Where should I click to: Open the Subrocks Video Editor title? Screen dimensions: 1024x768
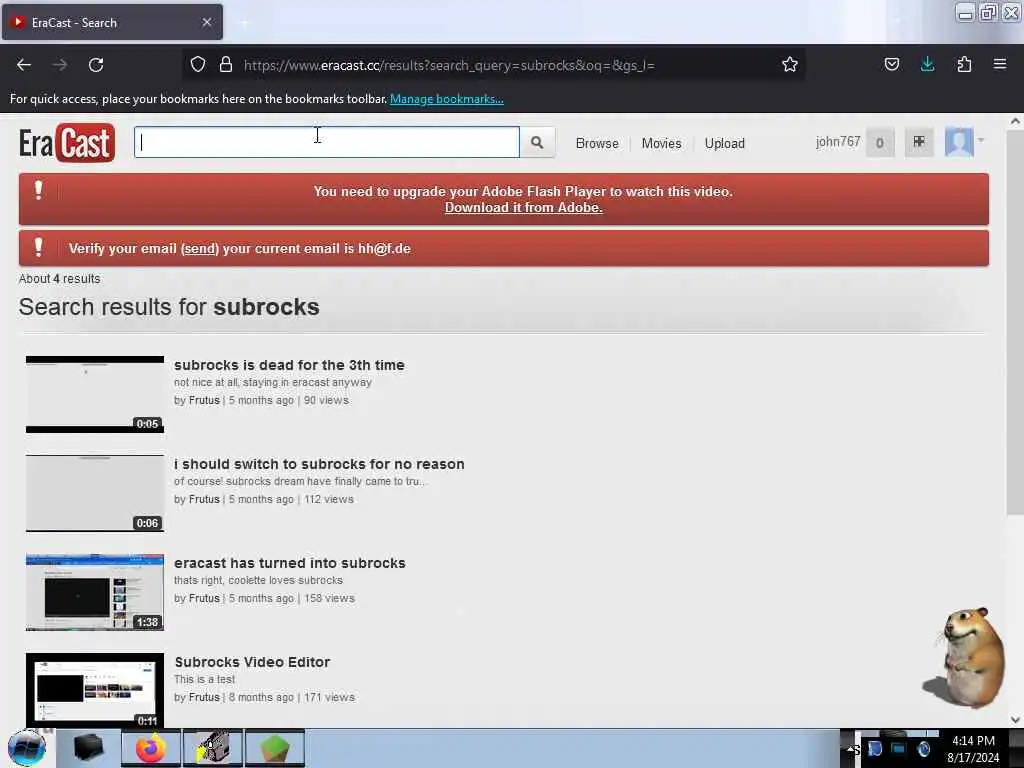click(x=252, y=662)
